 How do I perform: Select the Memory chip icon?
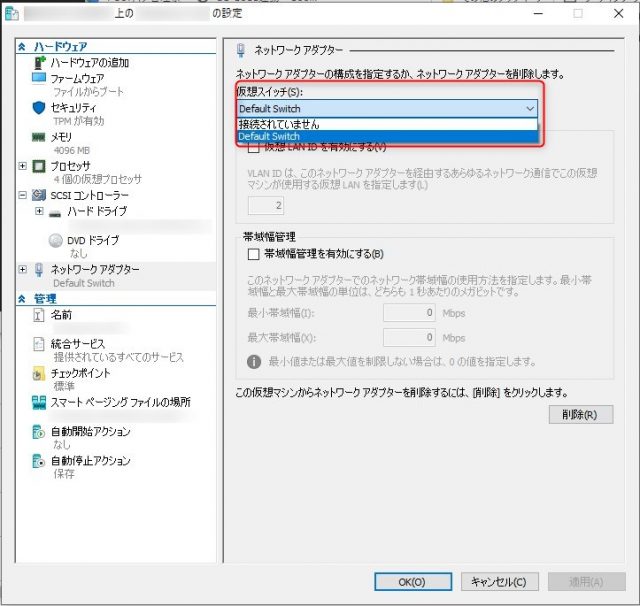[38, 137]
